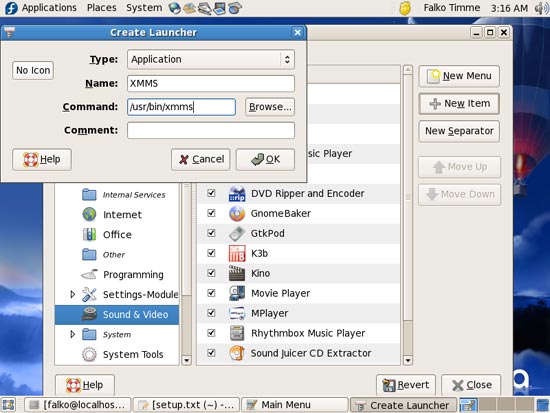This screenshot has width=550, height=413.
Task: Expand the System tree node
Action: pos(72,334)
